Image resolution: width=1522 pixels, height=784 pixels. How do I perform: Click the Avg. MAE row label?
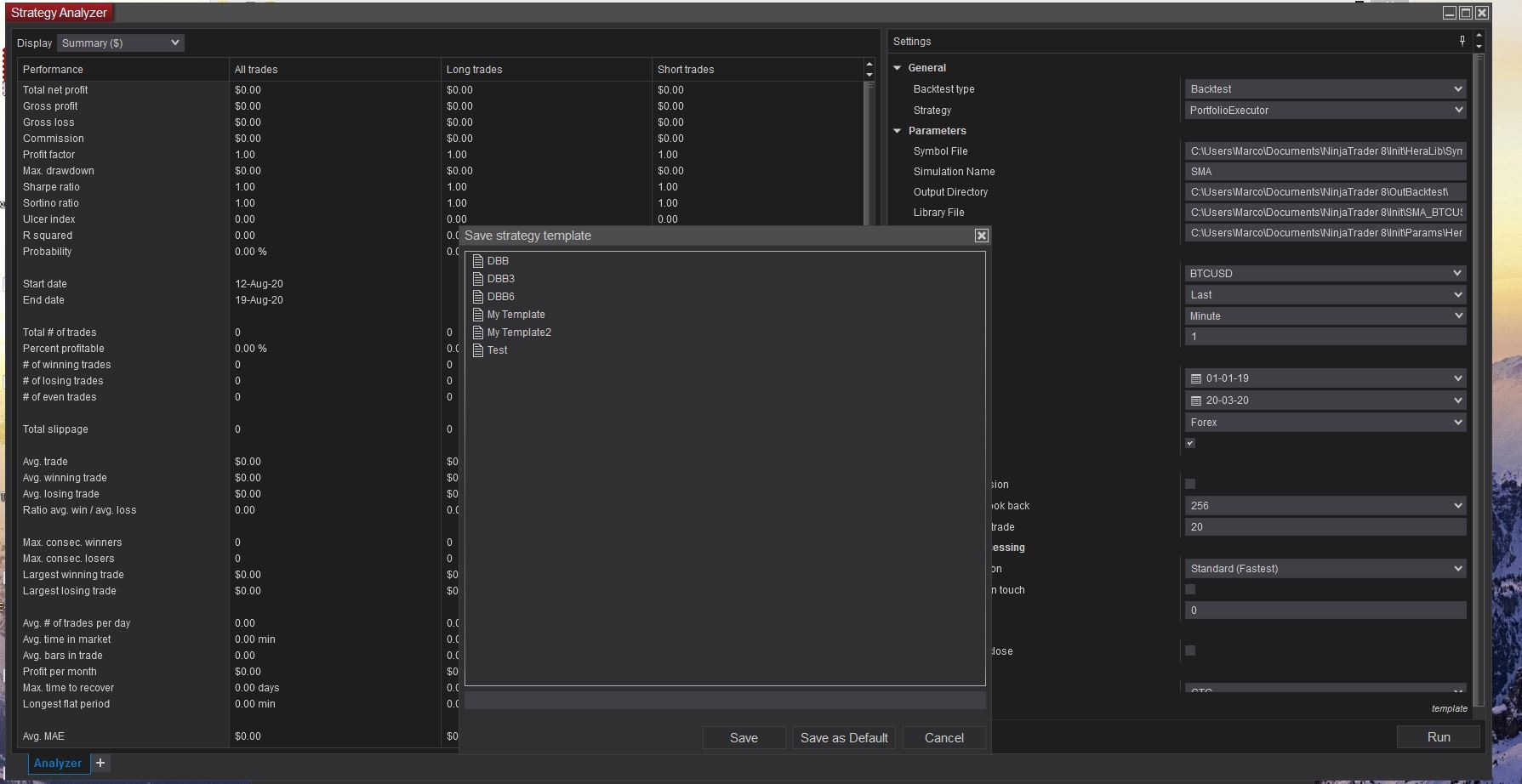point(43,736)
